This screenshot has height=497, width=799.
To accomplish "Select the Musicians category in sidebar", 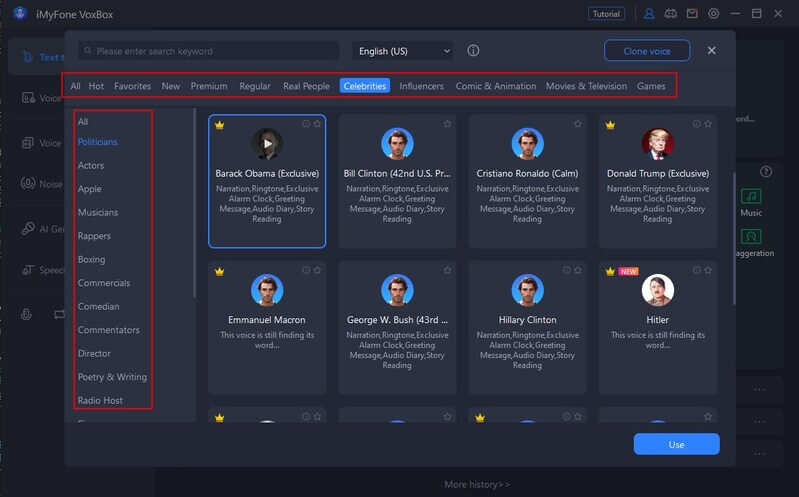I will click(x=98, y=212).
